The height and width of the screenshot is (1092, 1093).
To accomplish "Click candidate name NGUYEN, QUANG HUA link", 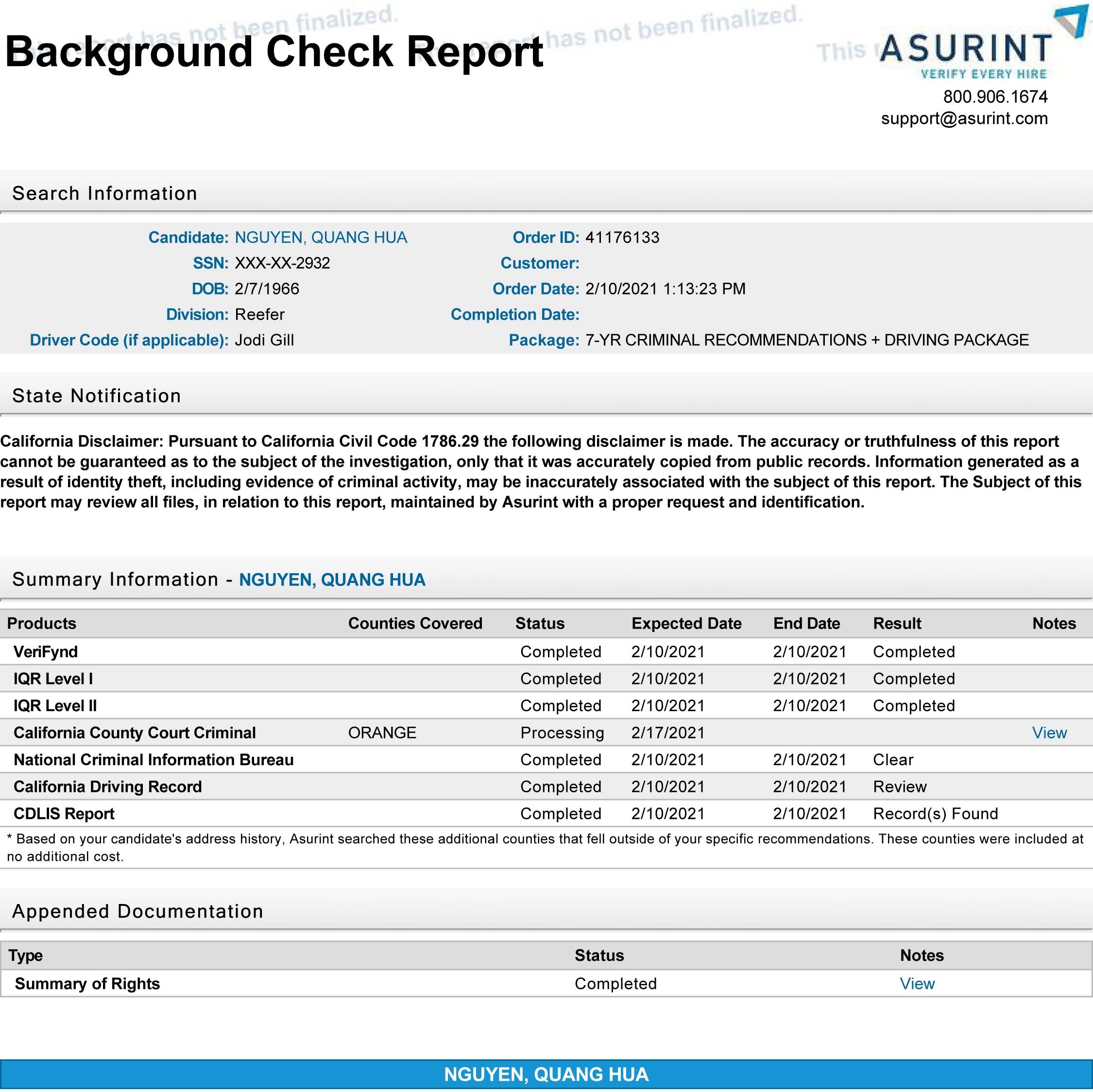I will point(321,237).
